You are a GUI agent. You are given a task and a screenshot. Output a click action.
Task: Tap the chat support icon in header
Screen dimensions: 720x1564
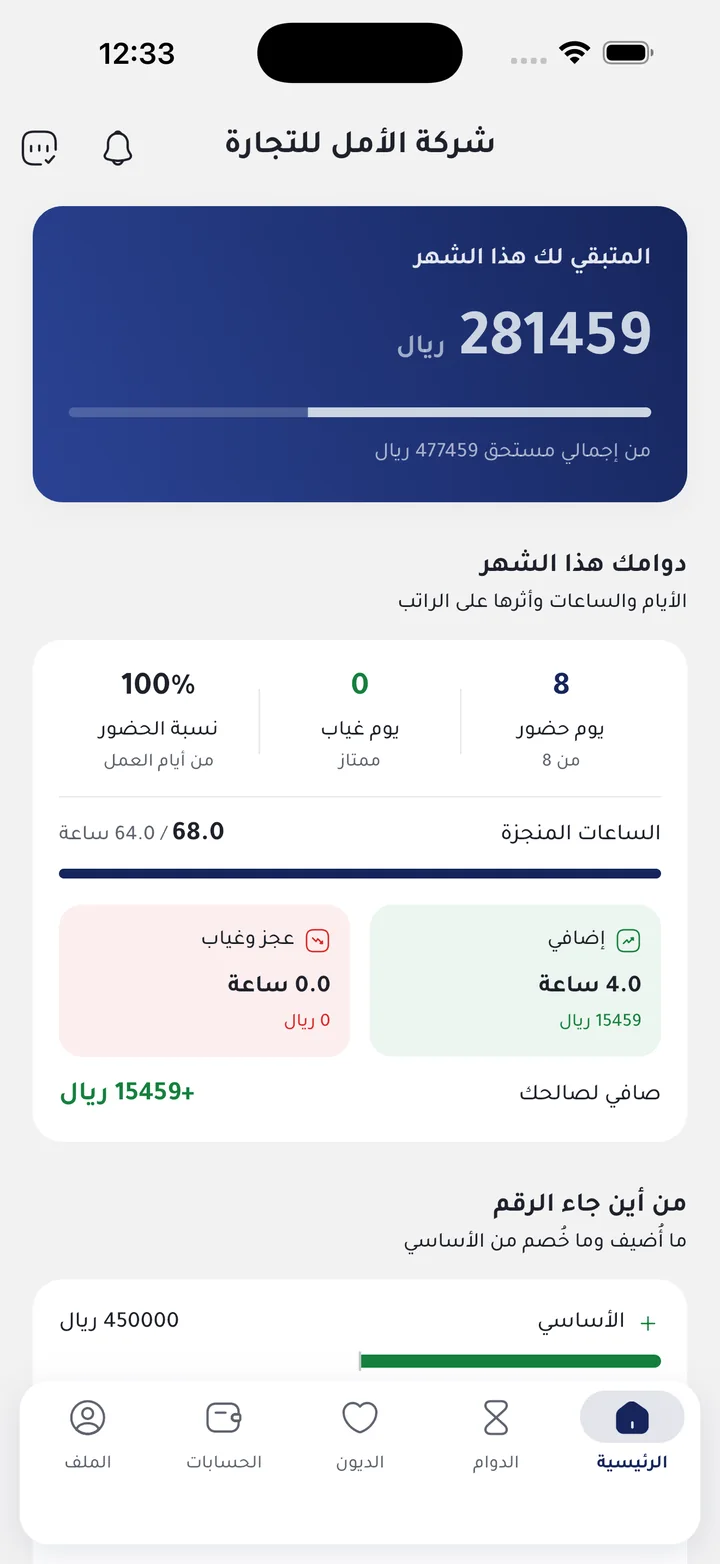point(39,148)
